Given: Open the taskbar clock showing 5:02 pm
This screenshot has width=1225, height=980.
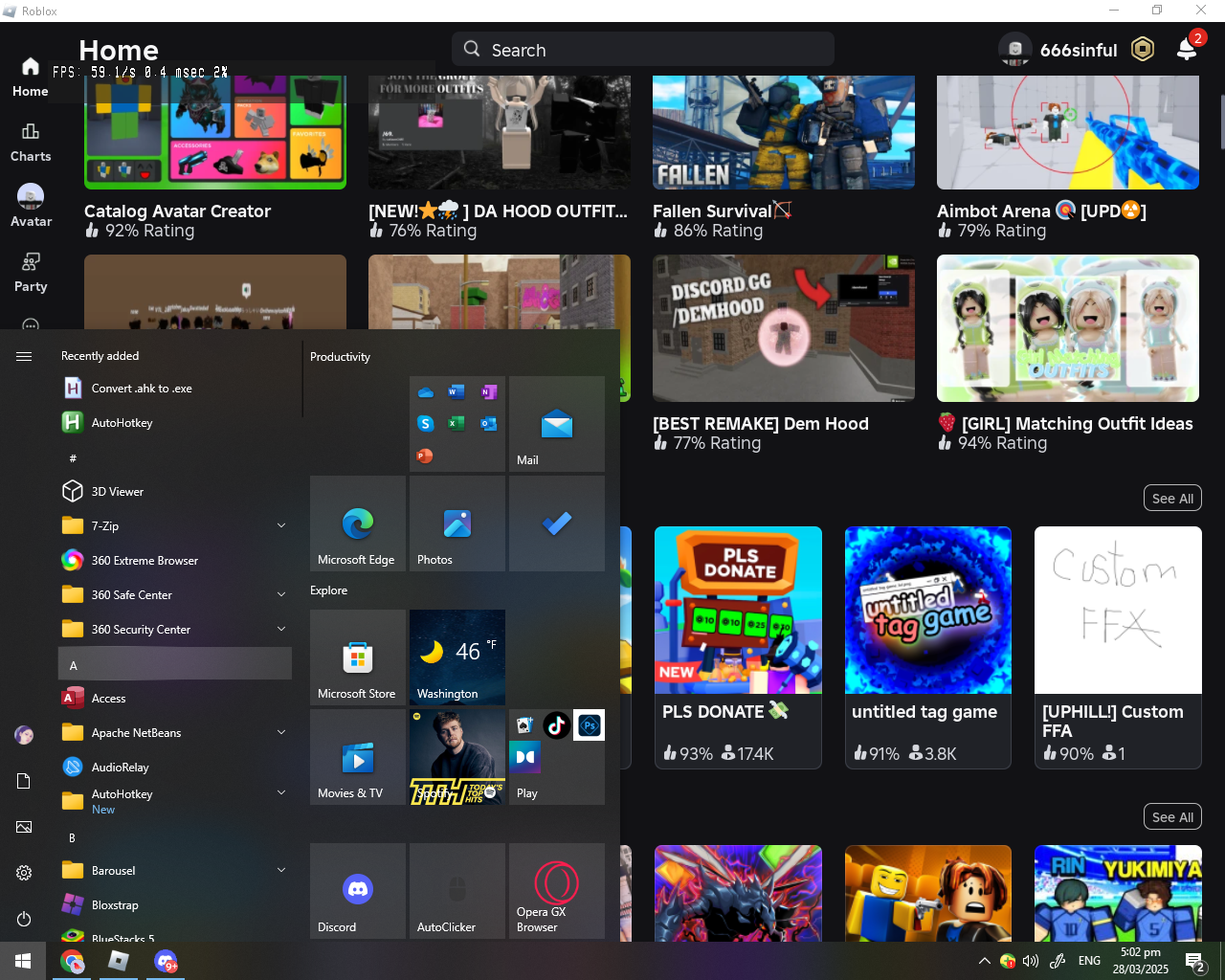Looking at the screenshot, I should tap(1141, 961).
